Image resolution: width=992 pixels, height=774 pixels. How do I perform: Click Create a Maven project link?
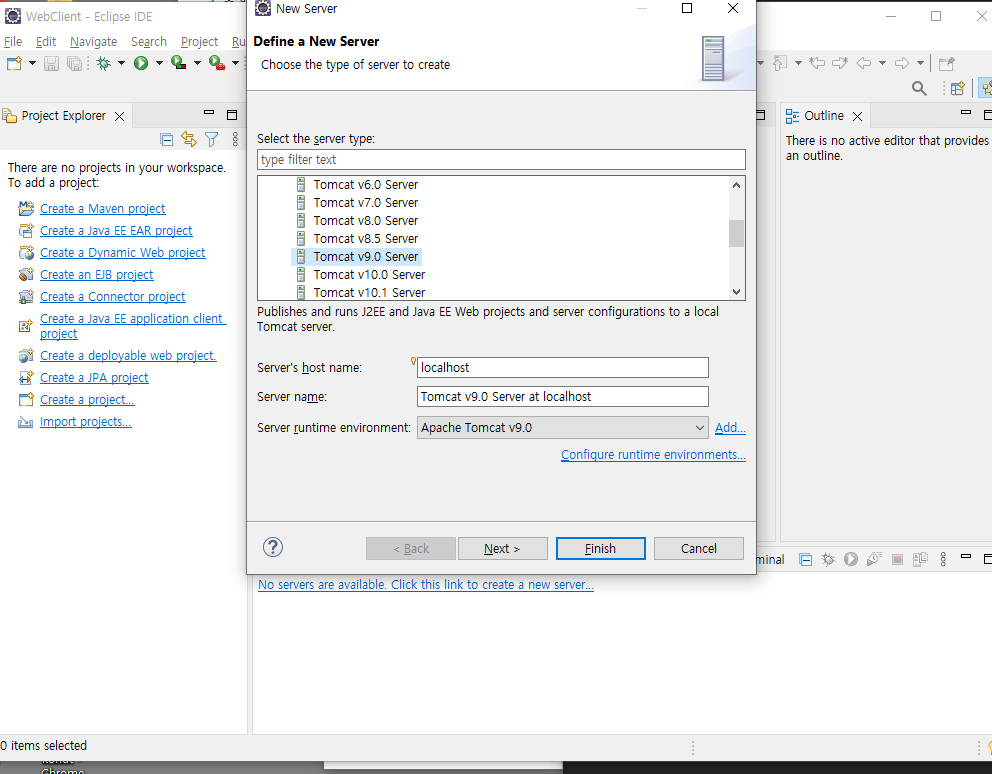coord(102,209)
